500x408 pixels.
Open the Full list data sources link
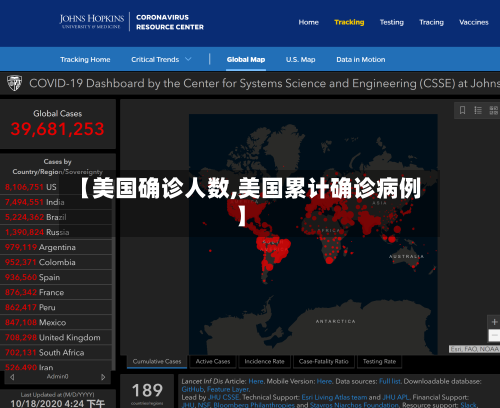(x=390, y=381)
